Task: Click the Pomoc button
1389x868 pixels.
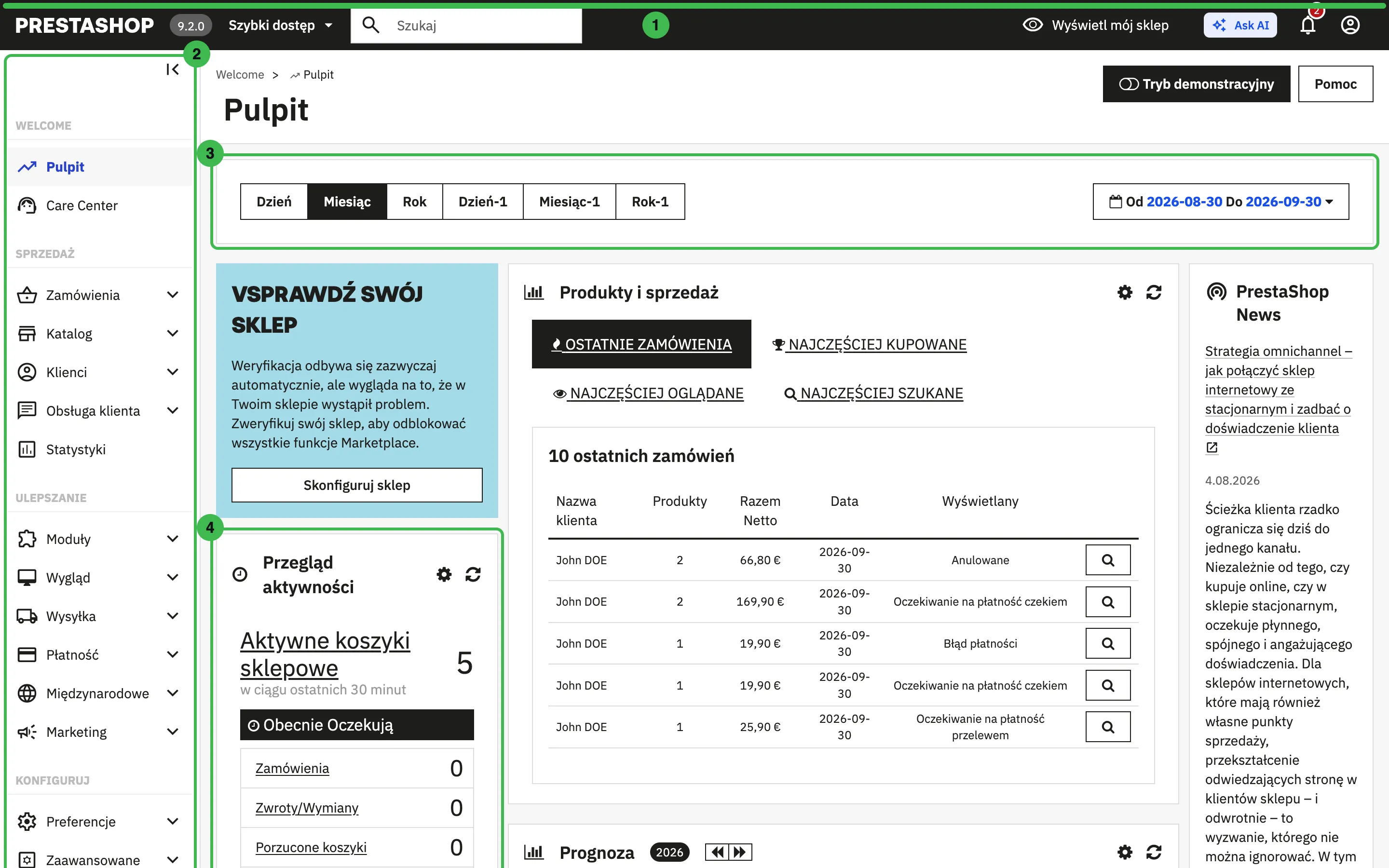Action: (x=1335, y=84)
